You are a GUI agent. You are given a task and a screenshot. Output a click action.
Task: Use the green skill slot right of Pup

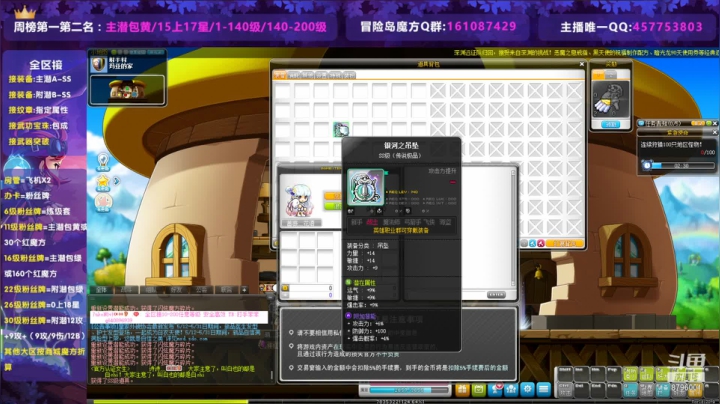click(630, 374)
